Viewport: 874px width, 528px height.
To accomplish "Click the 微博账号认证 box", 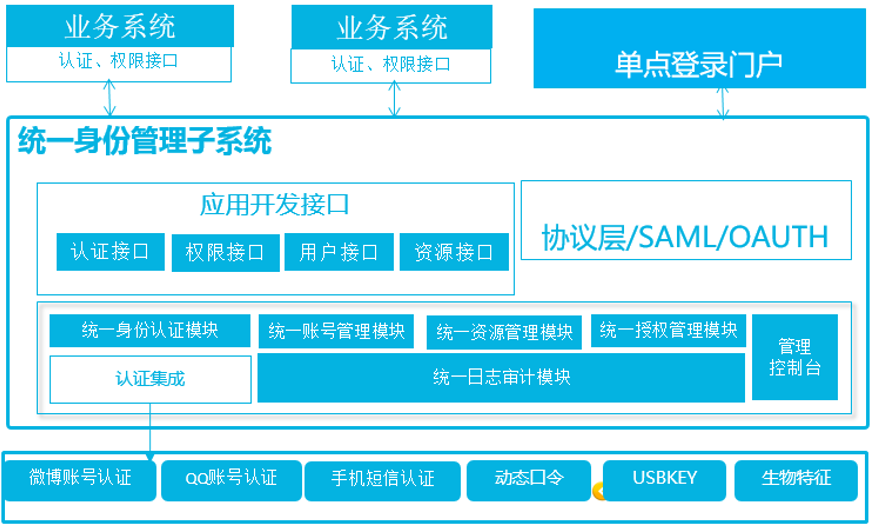I will (80, 480).
